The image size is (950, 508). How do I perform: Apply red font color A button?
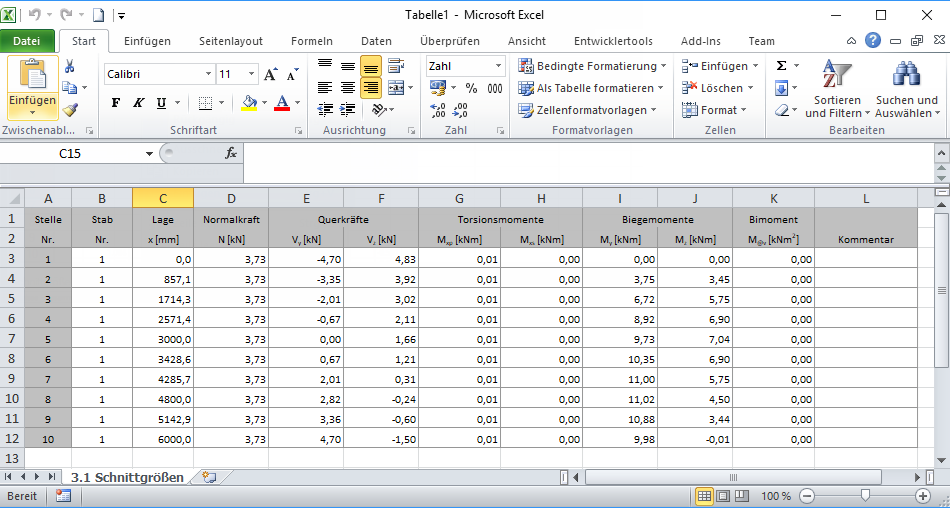pos(282,103)
